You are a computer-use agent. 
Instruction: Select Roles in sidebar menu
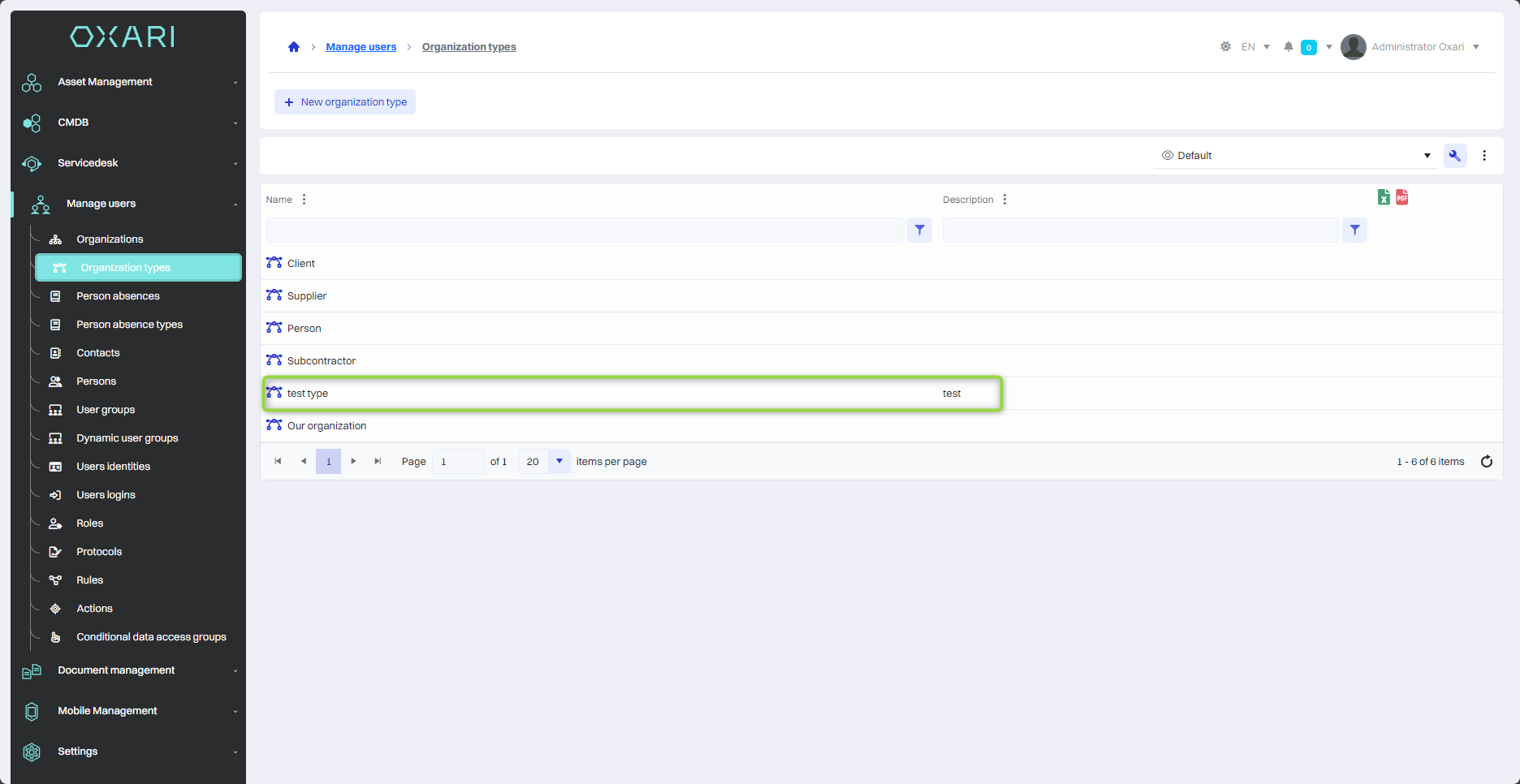[x=89, y=523]
